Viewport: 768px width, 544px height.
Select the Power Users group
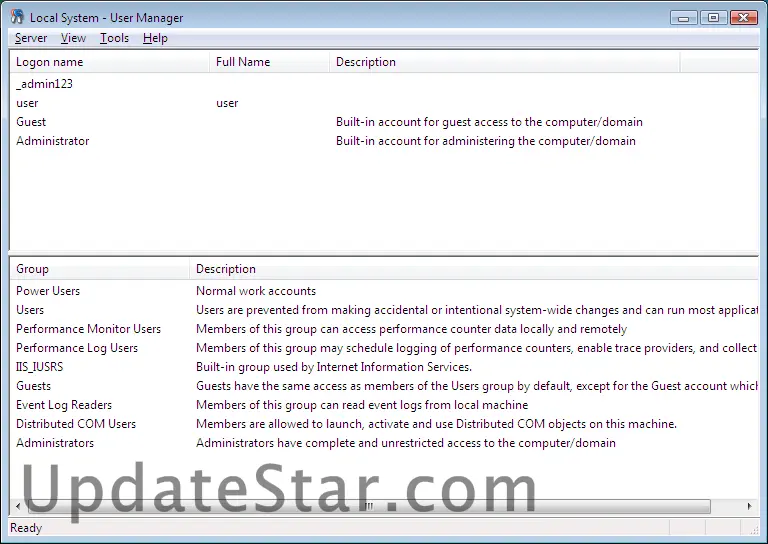[x=48, y=291]
